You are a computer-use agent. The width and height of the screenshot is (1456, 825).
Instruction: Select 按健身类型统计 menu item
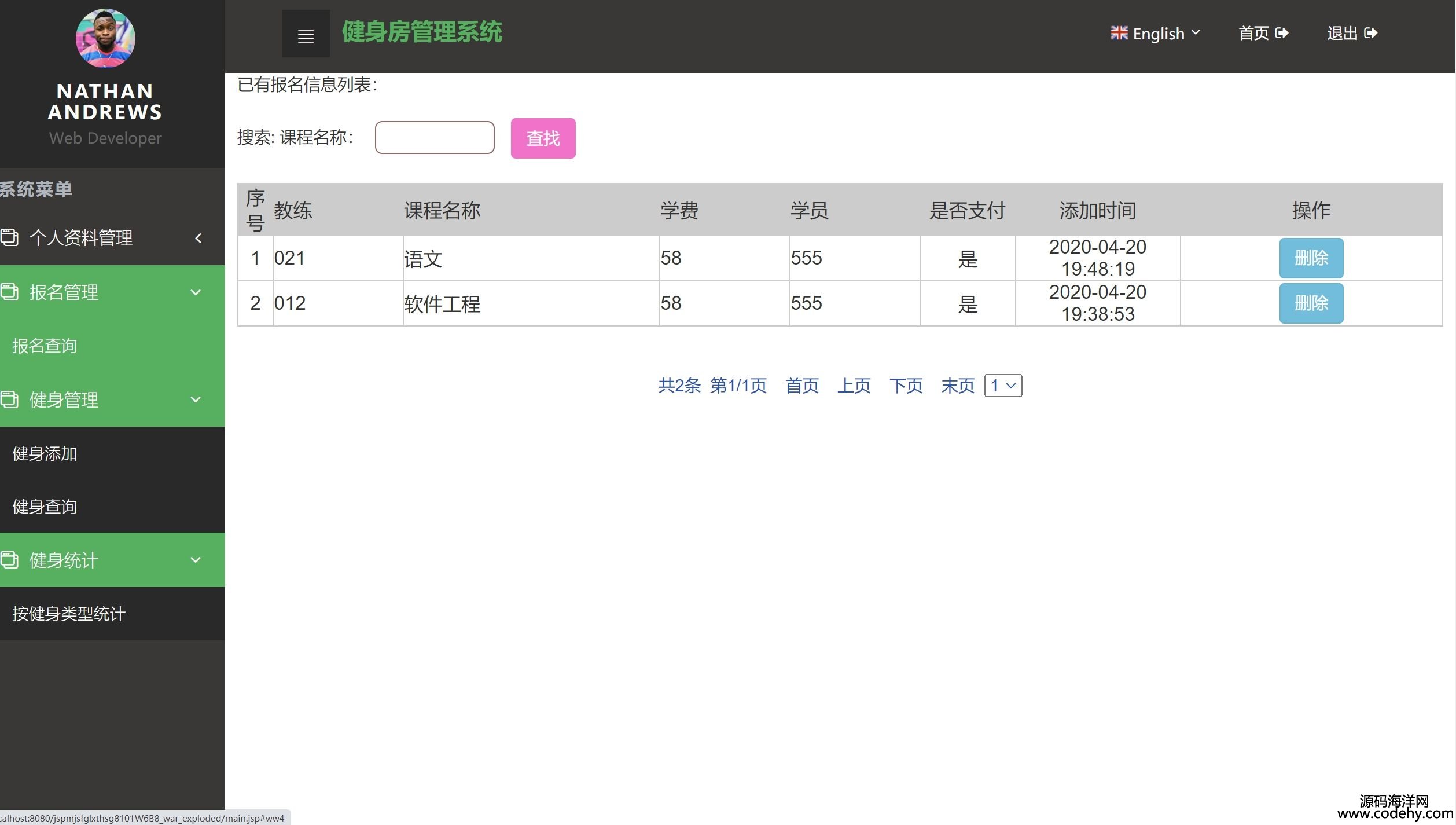click(69, 614)
